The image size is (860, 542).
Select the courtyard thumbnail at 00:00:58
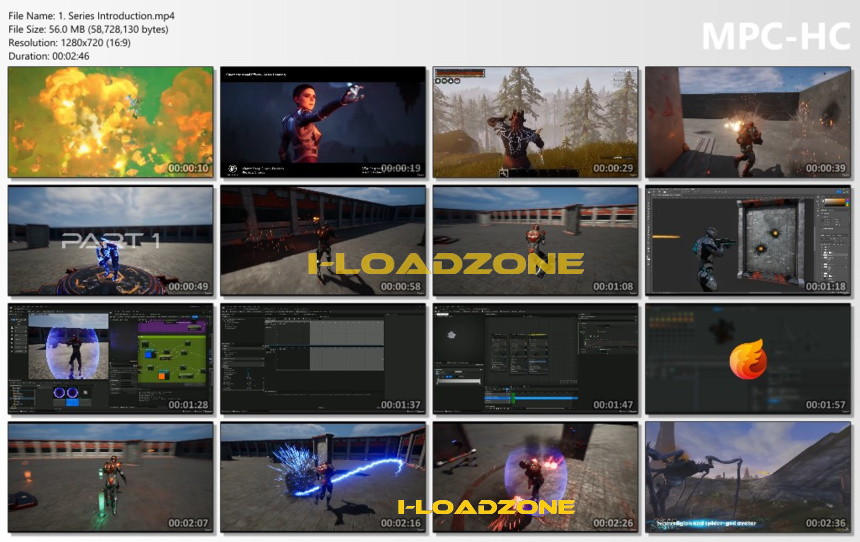coord(323,241)
